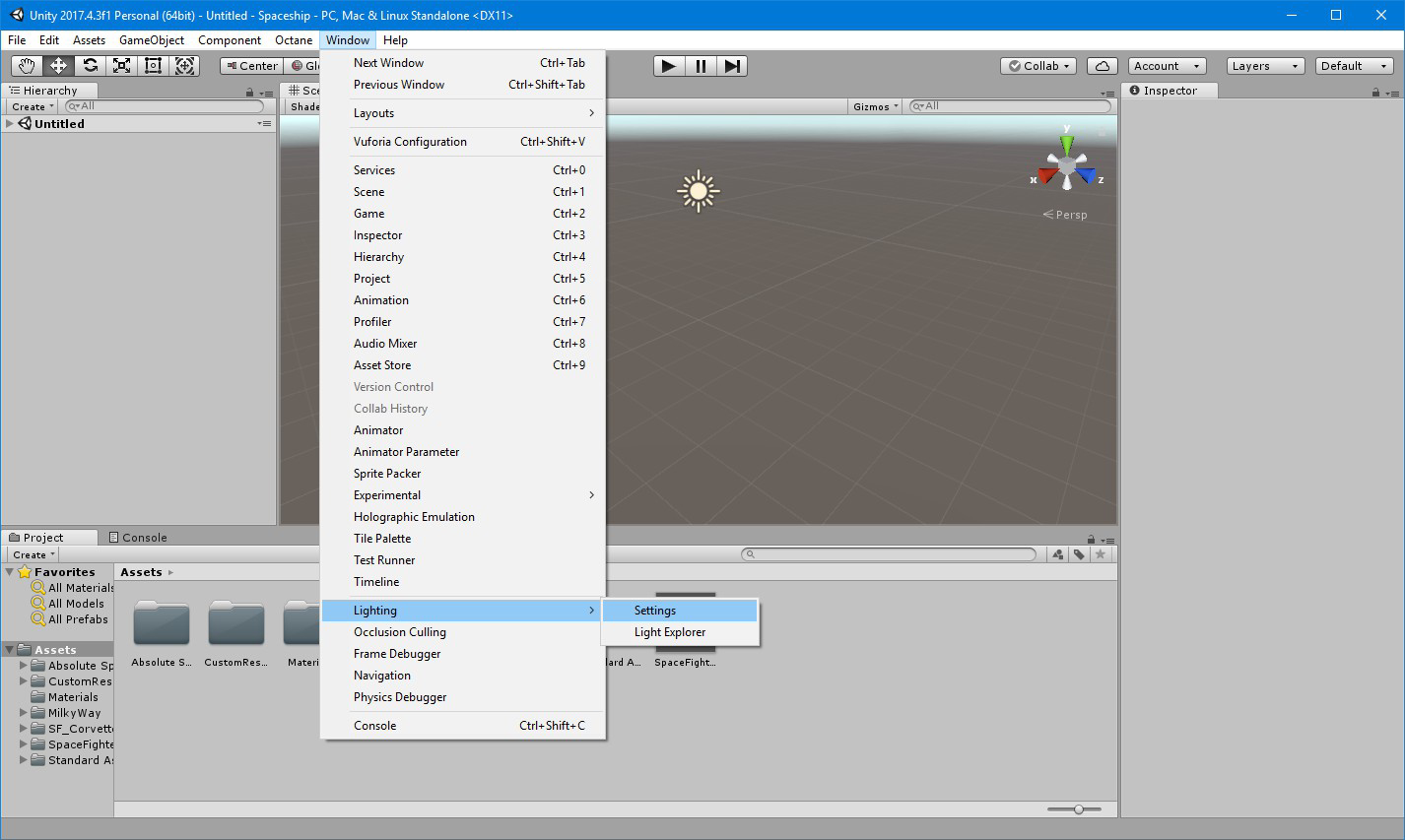The width and height of the screenshot is (1405, 840).
Task: Open the Component menu
Action: (230, 40)
